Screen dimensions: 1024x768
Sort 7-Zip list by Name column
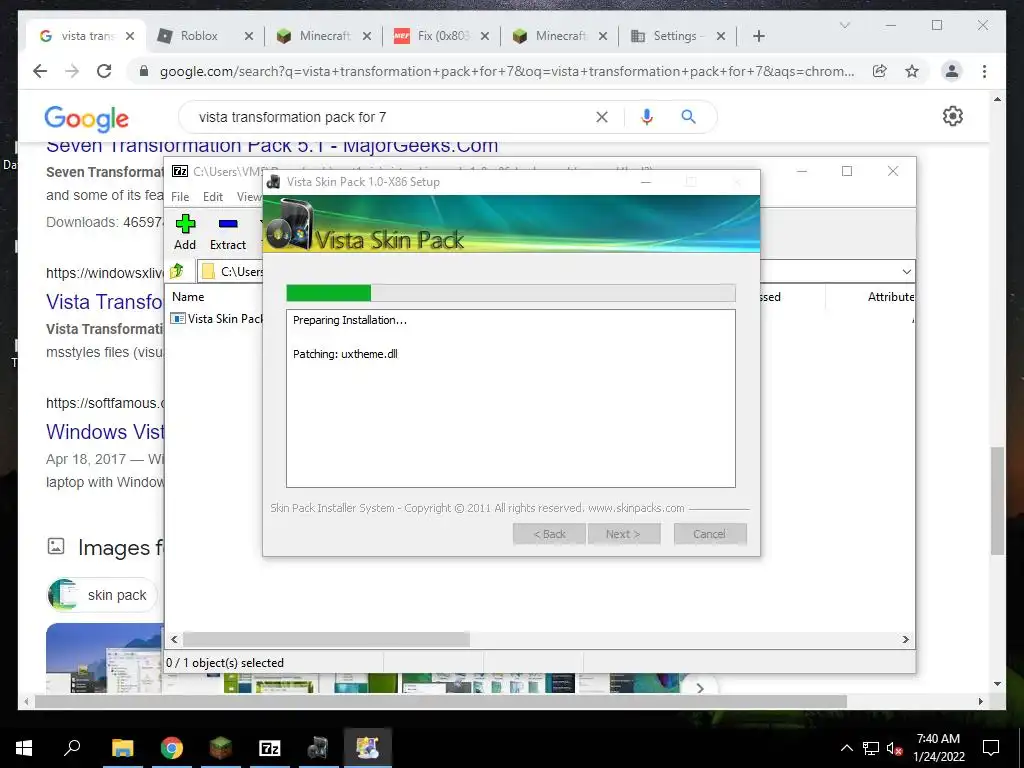click(x=188, y=296)
